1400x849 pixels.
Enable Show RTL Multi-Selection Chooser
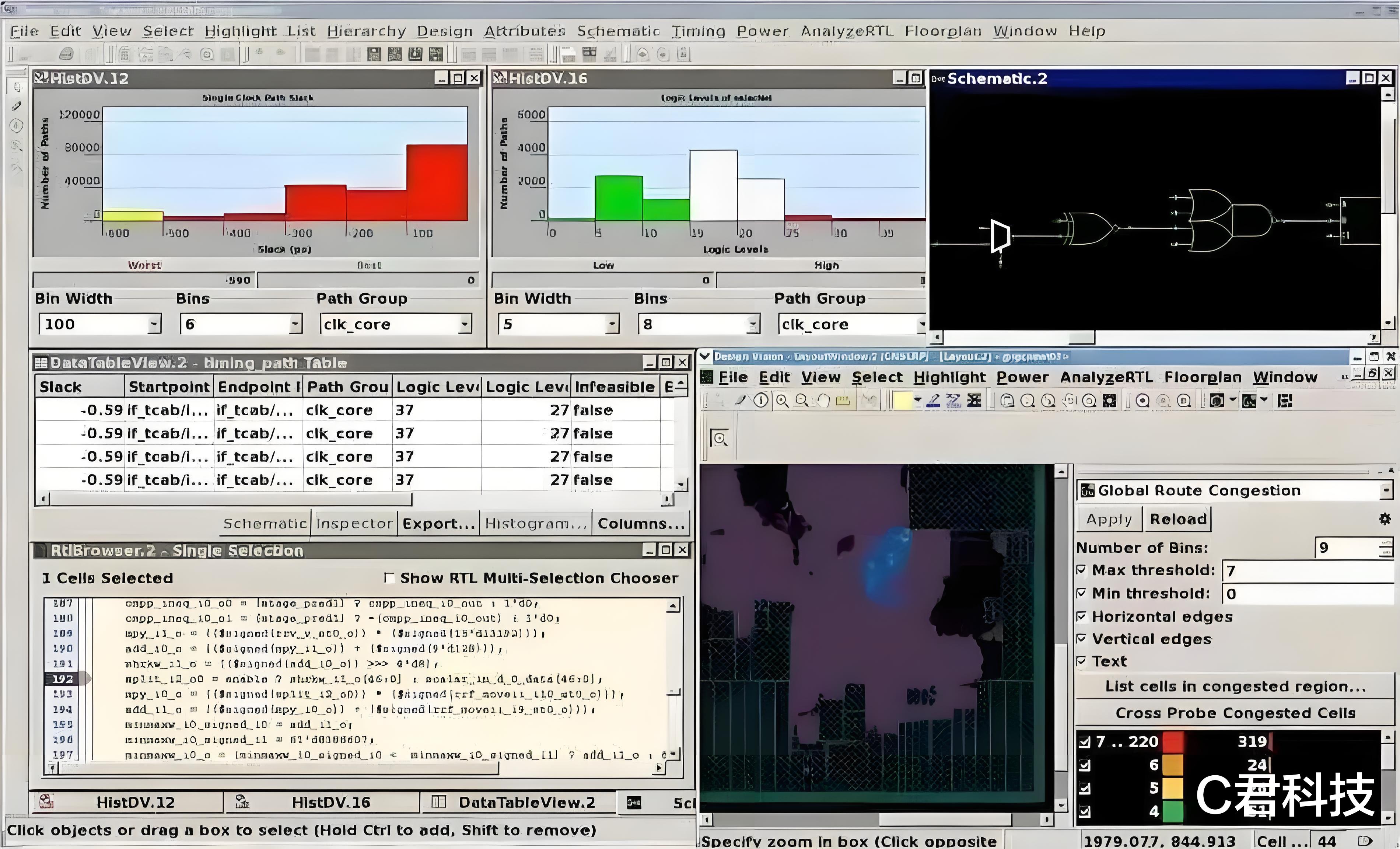389,578
